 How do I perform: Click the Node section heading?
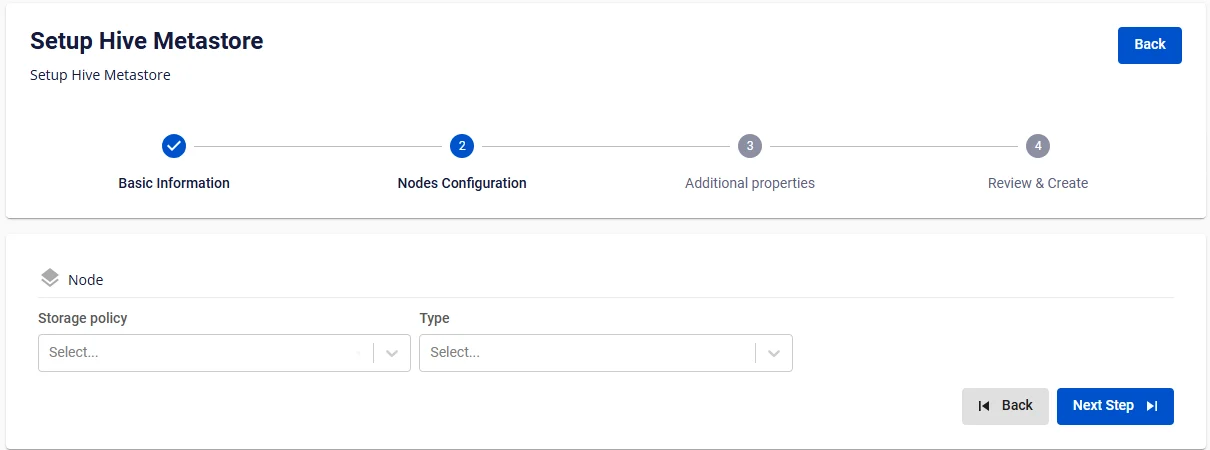(85, 280)
